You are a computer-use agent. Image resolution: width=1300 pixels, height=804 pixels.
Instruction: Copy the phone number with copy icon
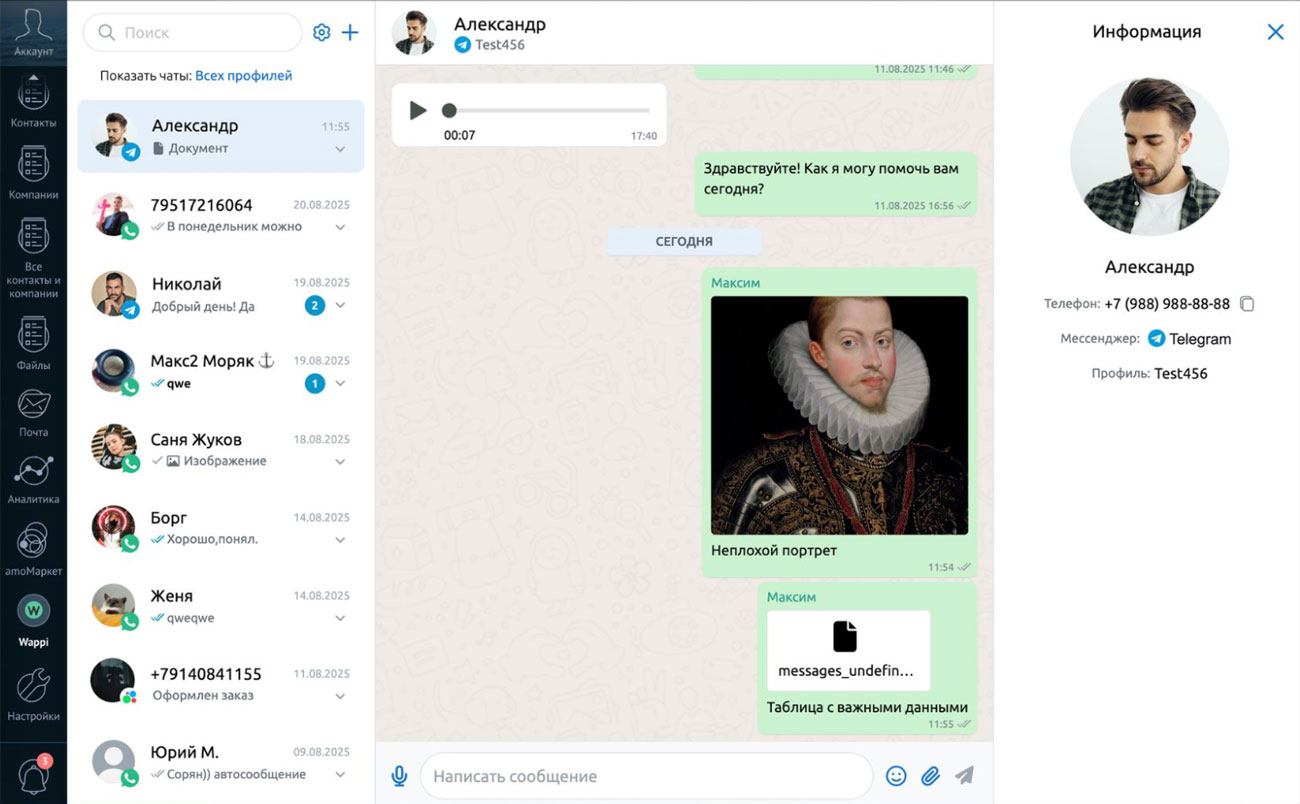point(1247,304)
